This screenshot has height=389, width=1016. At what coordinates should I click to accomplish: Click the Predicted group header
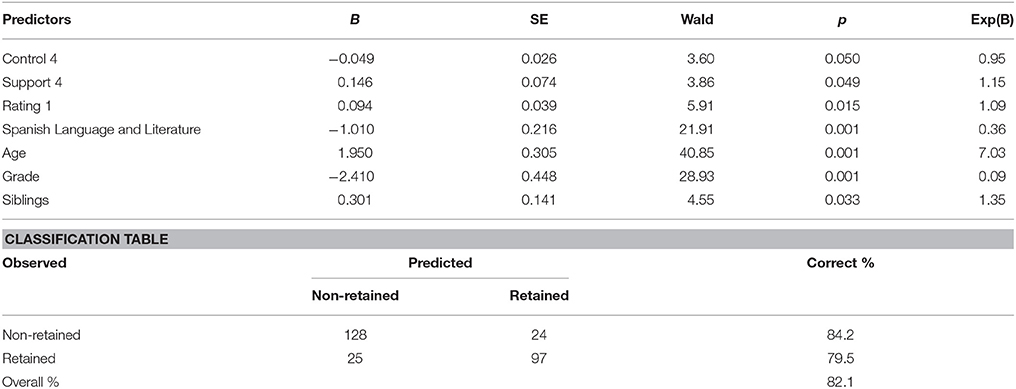click(440, 263)
